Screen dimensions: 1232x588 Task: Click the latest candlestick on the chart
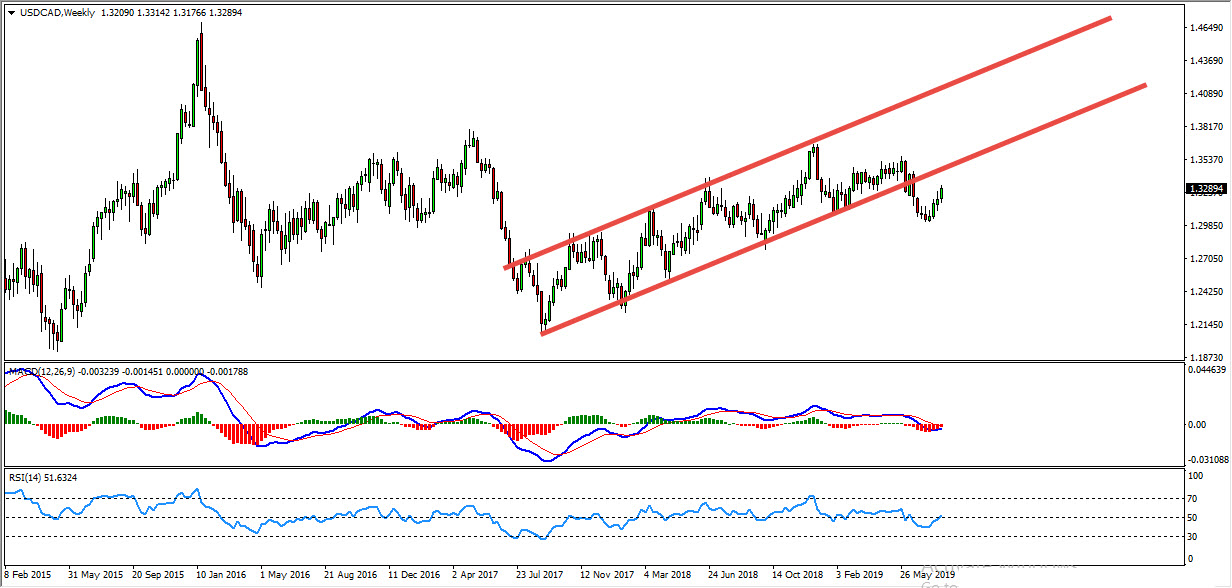pyautogui.click(x=941, y=194)
